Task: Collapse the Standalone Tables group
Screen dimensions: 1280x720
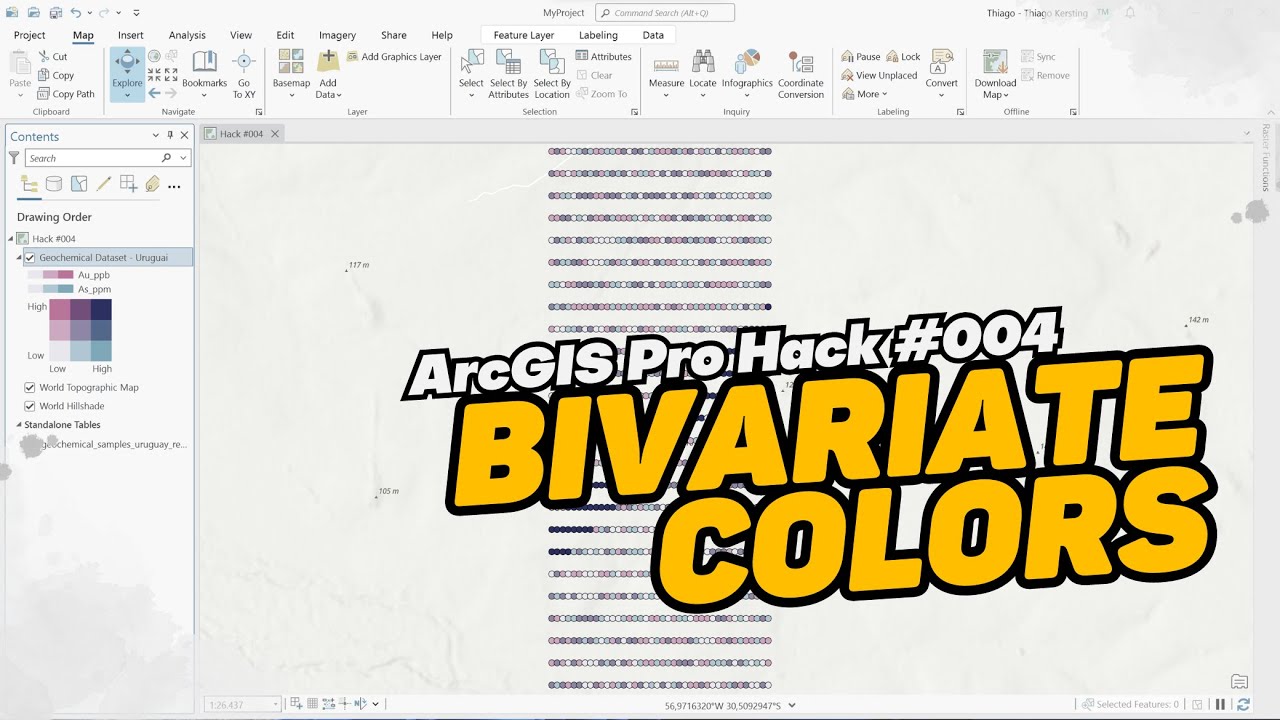Action: click(19, 425)
